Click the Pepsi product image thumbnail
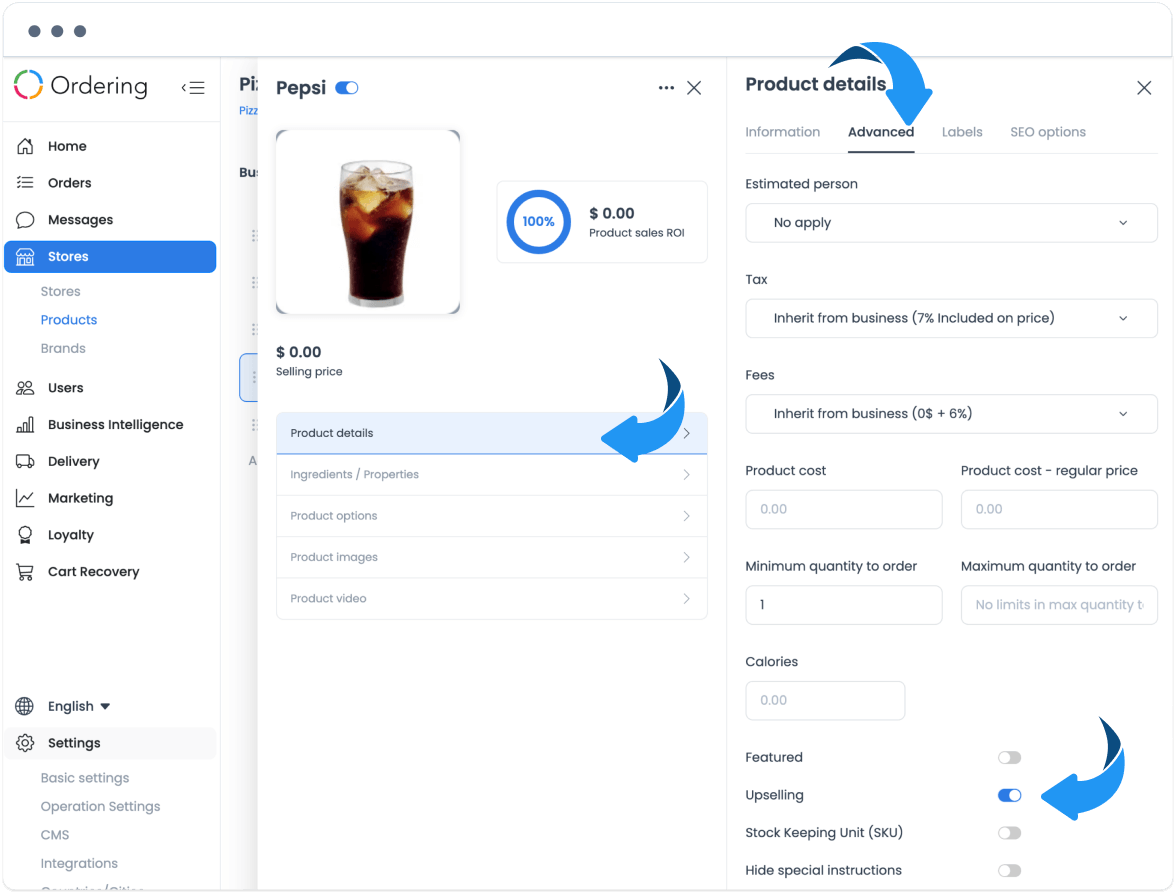Screen dimensions: 1176x895 coord(368,222)
